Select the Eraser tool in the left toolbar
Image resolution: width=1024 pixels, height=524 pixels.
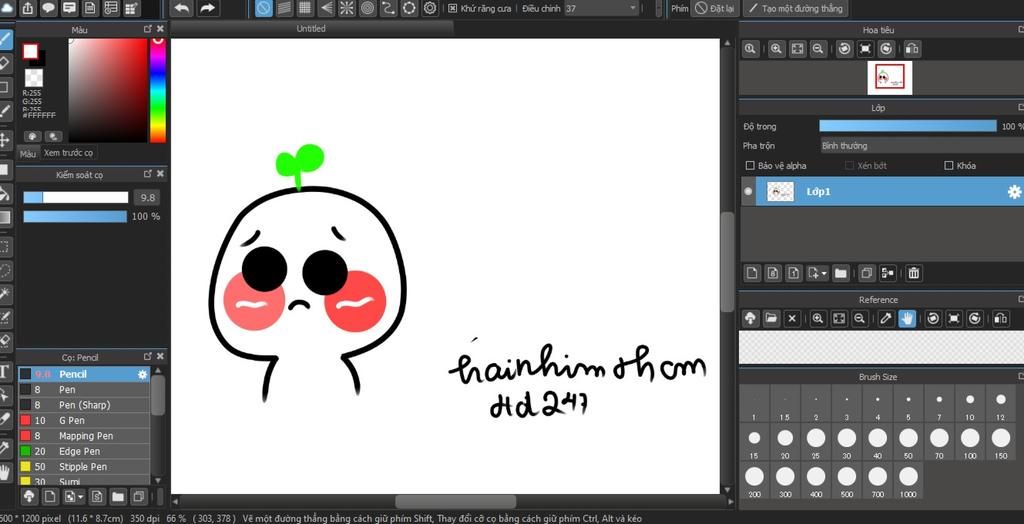[5, 63]
